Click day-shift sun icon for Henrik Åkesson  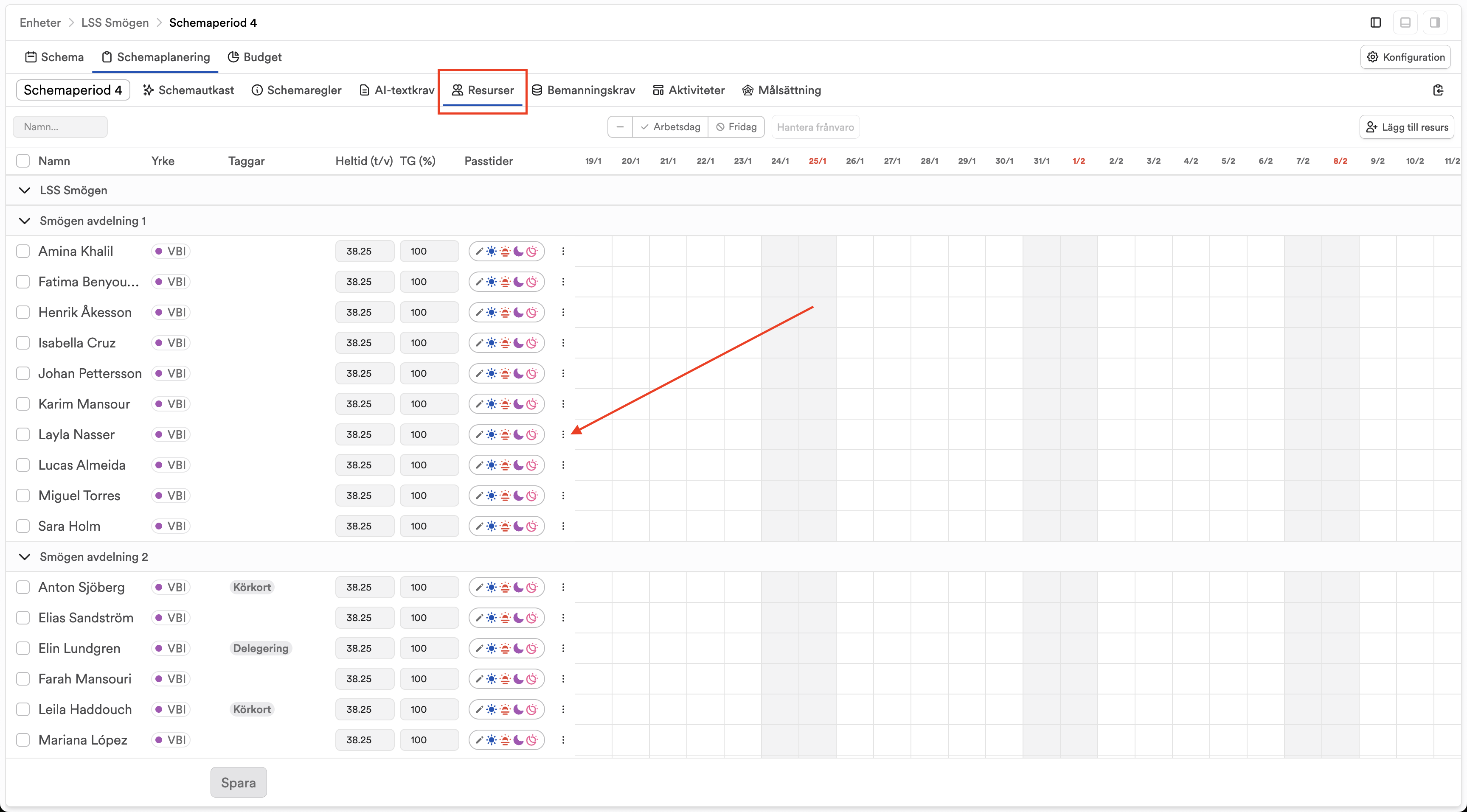(492, 312)
